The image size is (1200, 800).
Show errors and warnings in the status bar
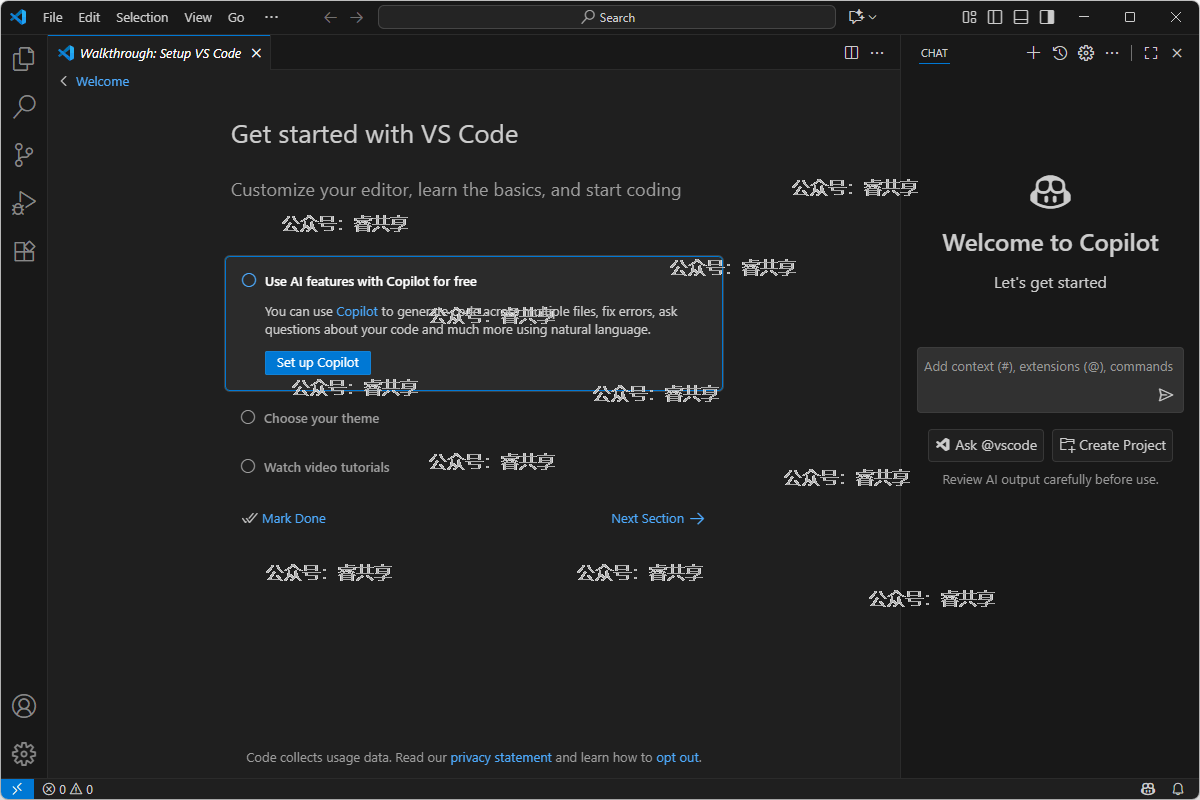point(68,789)
